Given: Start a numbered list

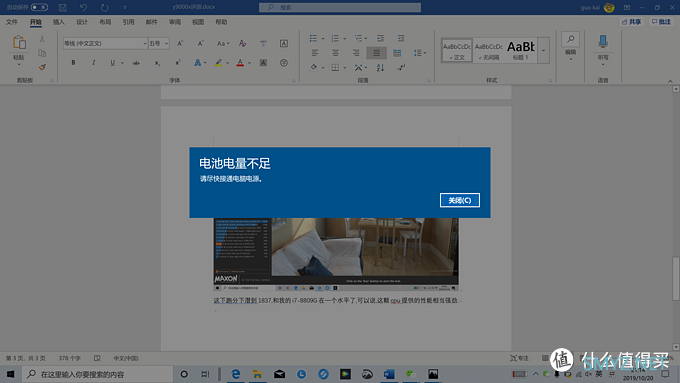Looking at the screenshot, I should click(335, 39).
